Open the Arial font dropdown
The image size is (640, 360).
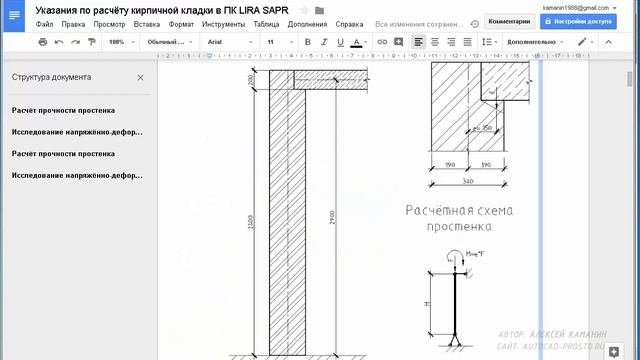[230, 42]
